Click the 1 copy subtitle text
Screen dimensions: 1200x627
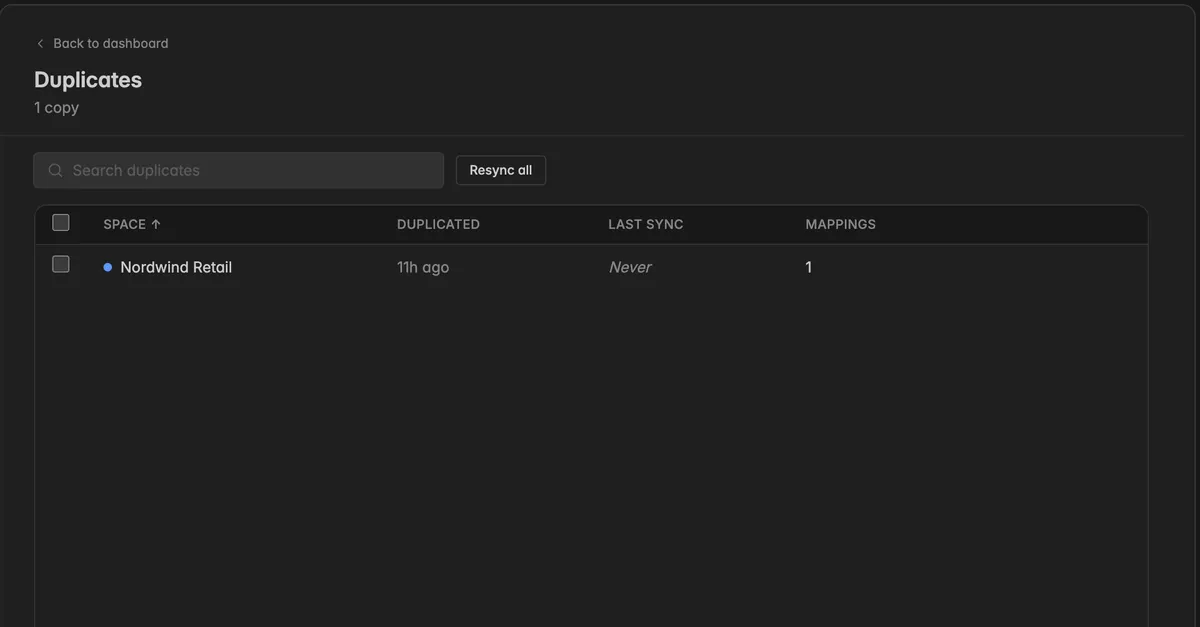click(x=56, y=107)
